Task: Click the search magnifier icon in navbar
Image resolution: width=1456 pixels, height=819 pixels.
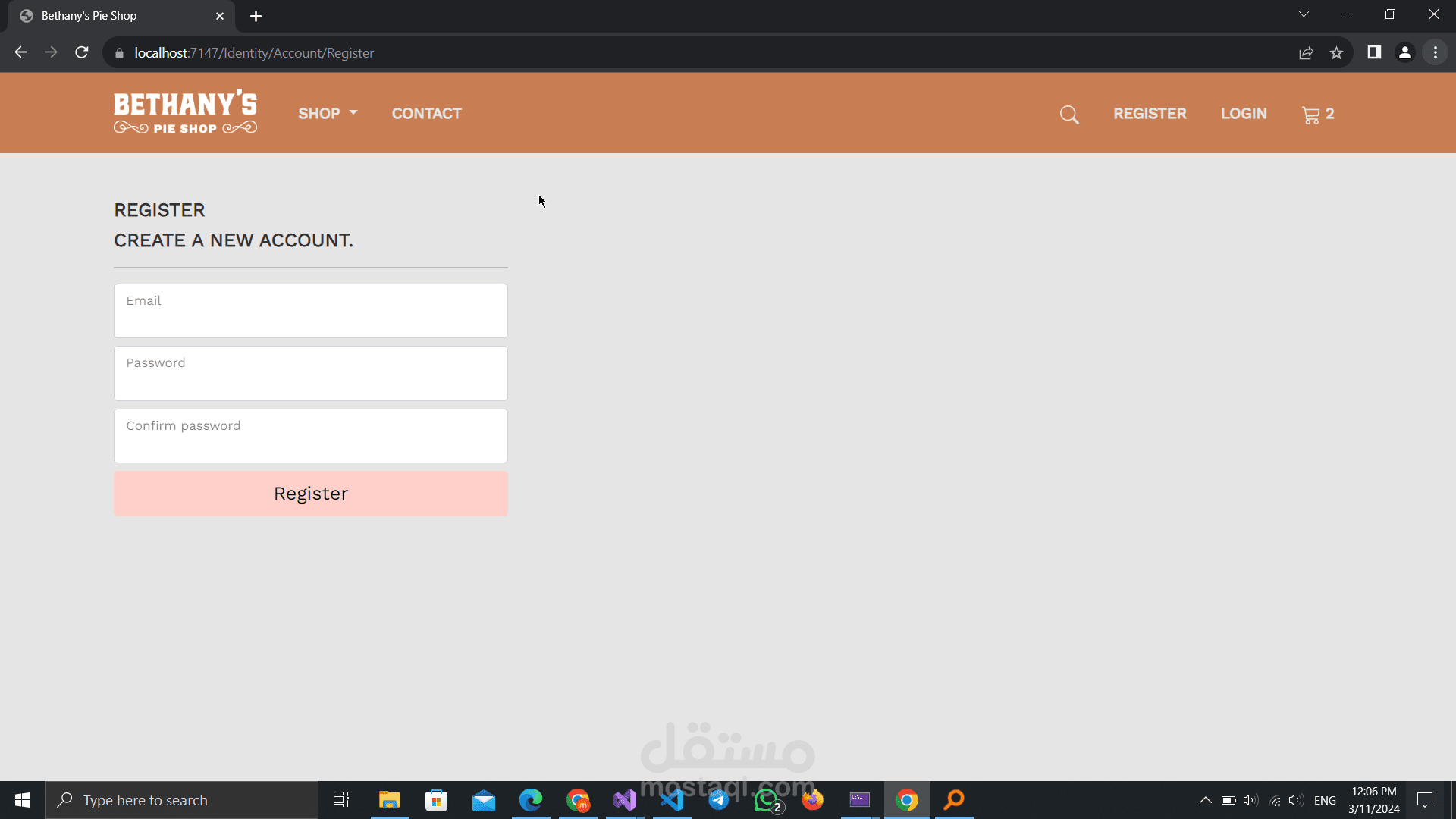Action: point(1069,115)
